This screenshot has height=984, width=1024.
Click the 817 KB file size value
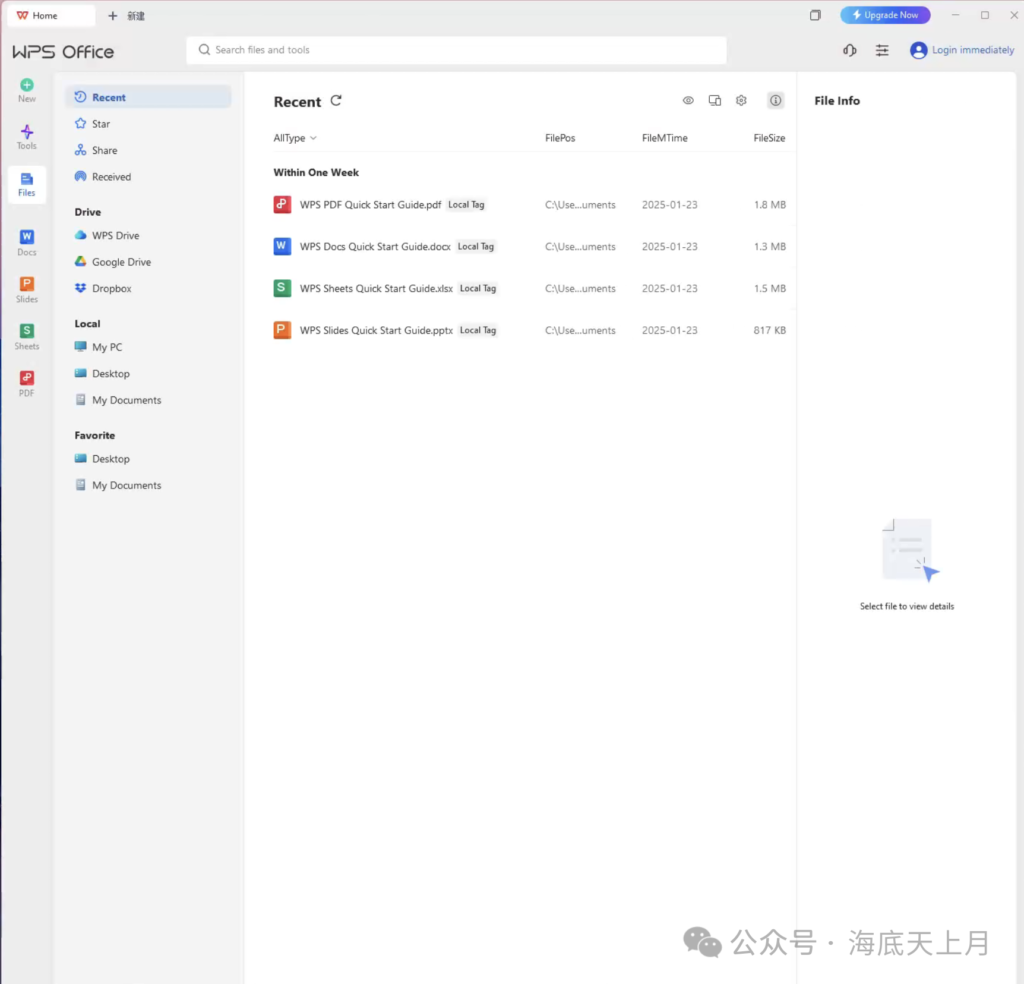pos(769,330)
